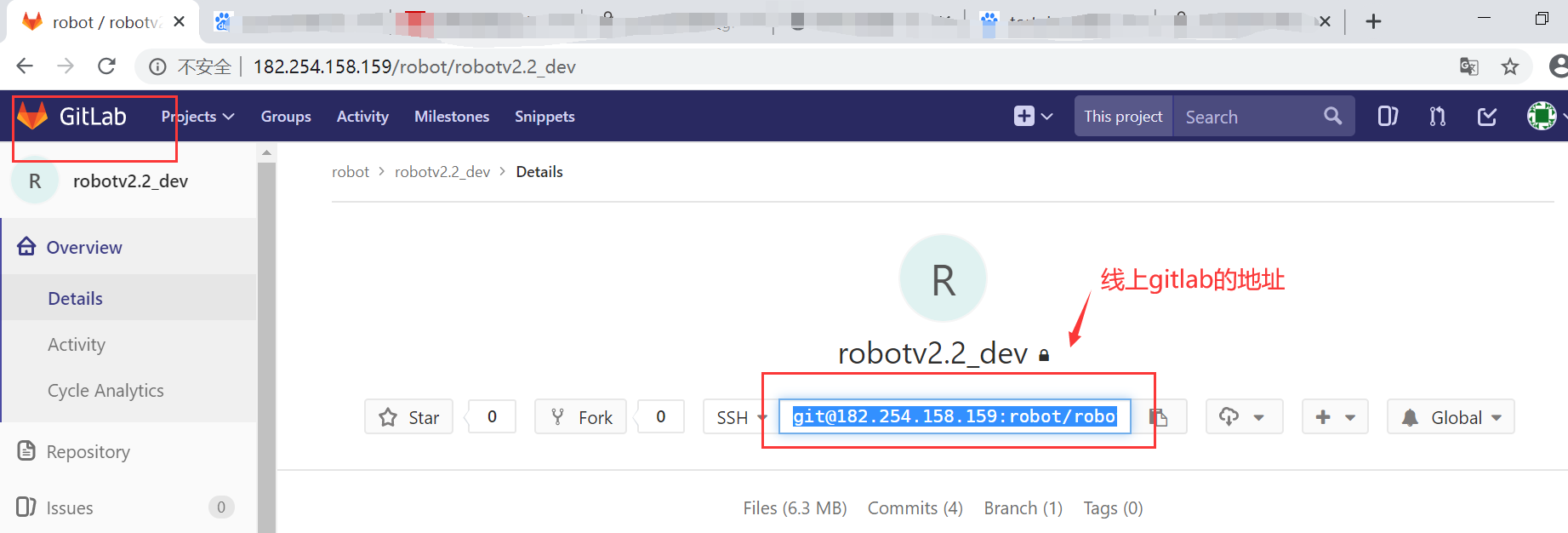Go to Snippets
Viewport: 1568px width, 533px height.
(545, 117)
